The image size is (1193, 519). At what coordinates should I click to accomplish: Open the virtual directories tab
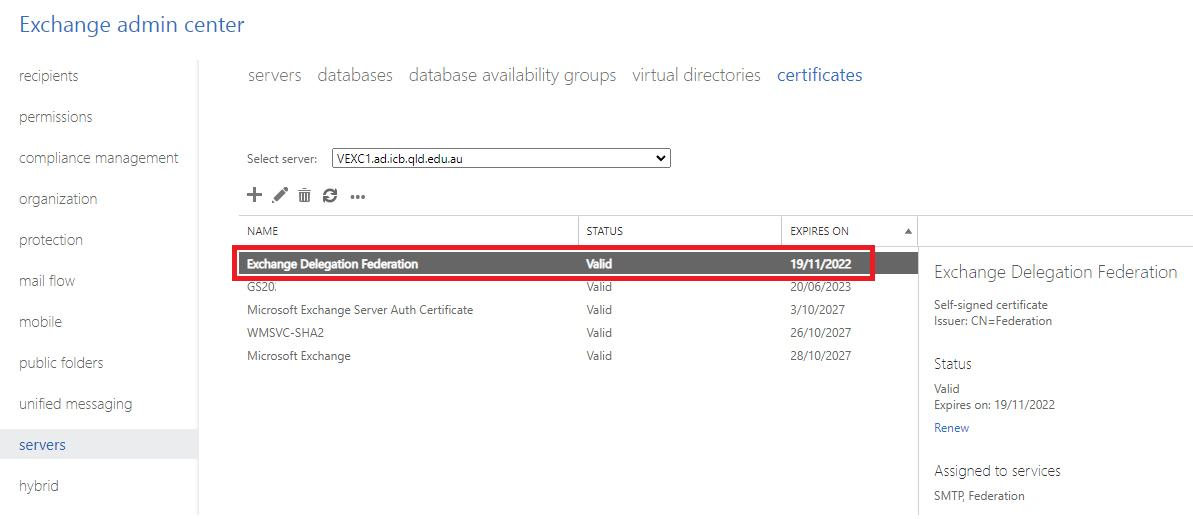click(696, 75)
